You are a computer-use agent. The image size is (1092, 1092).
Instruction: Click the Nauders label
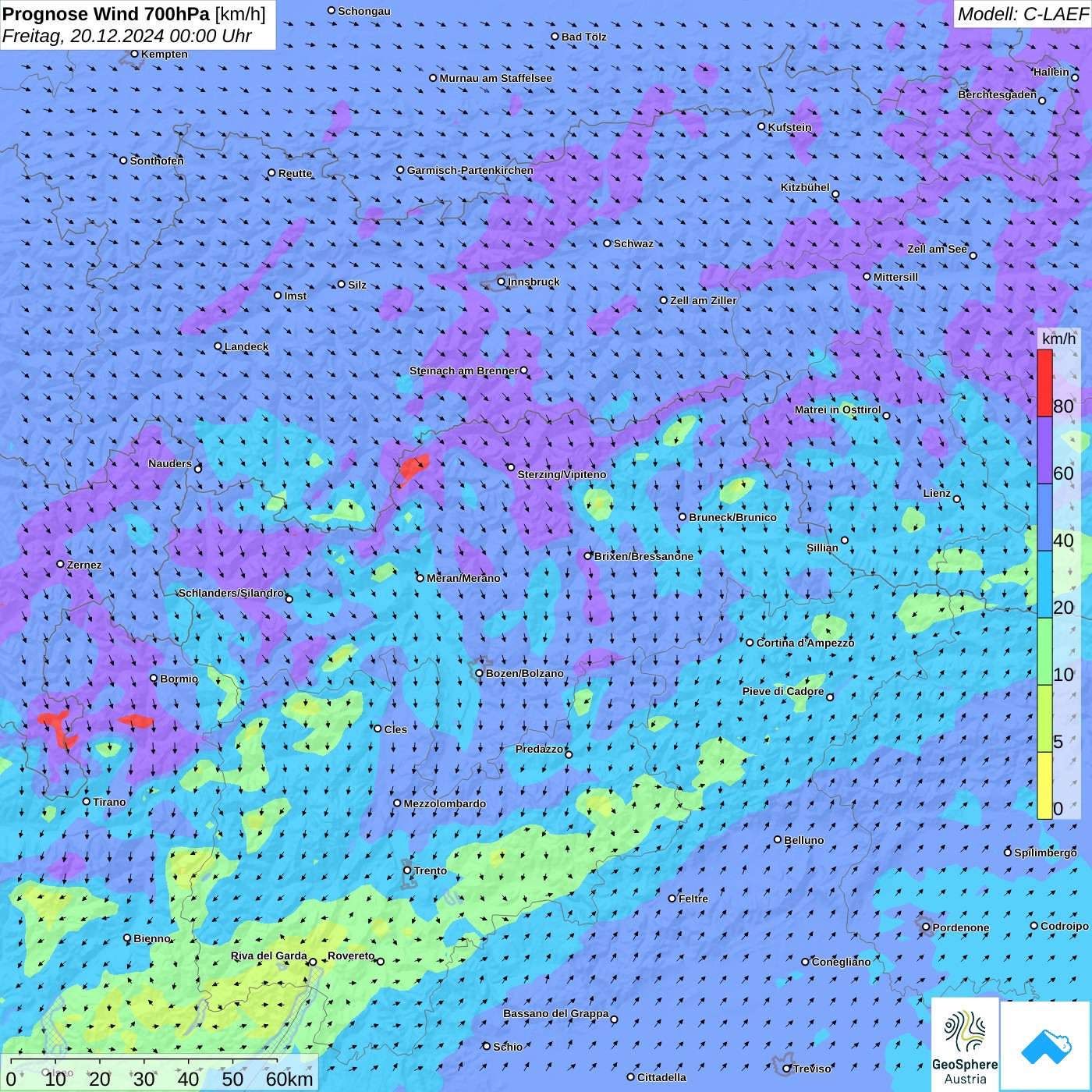(170, 463)
